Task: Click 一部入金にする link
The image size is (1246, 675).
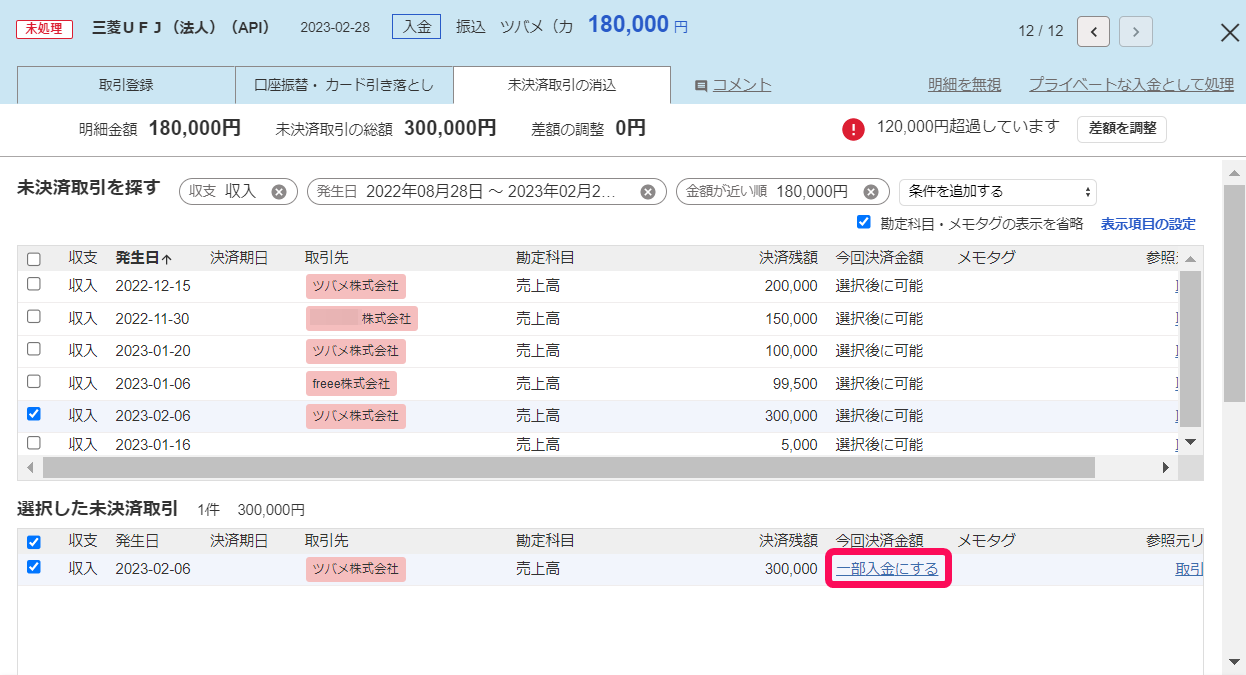Action: click(x=887, y=569)
